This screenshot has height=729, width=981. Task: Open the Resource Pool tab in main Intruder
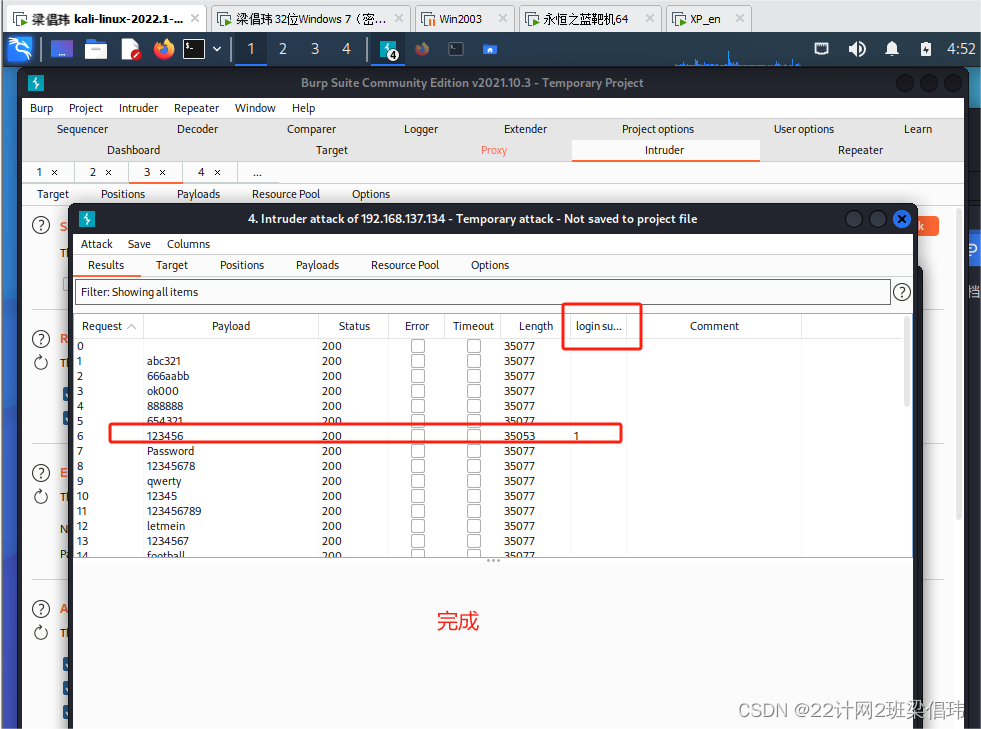coord(286,194)
